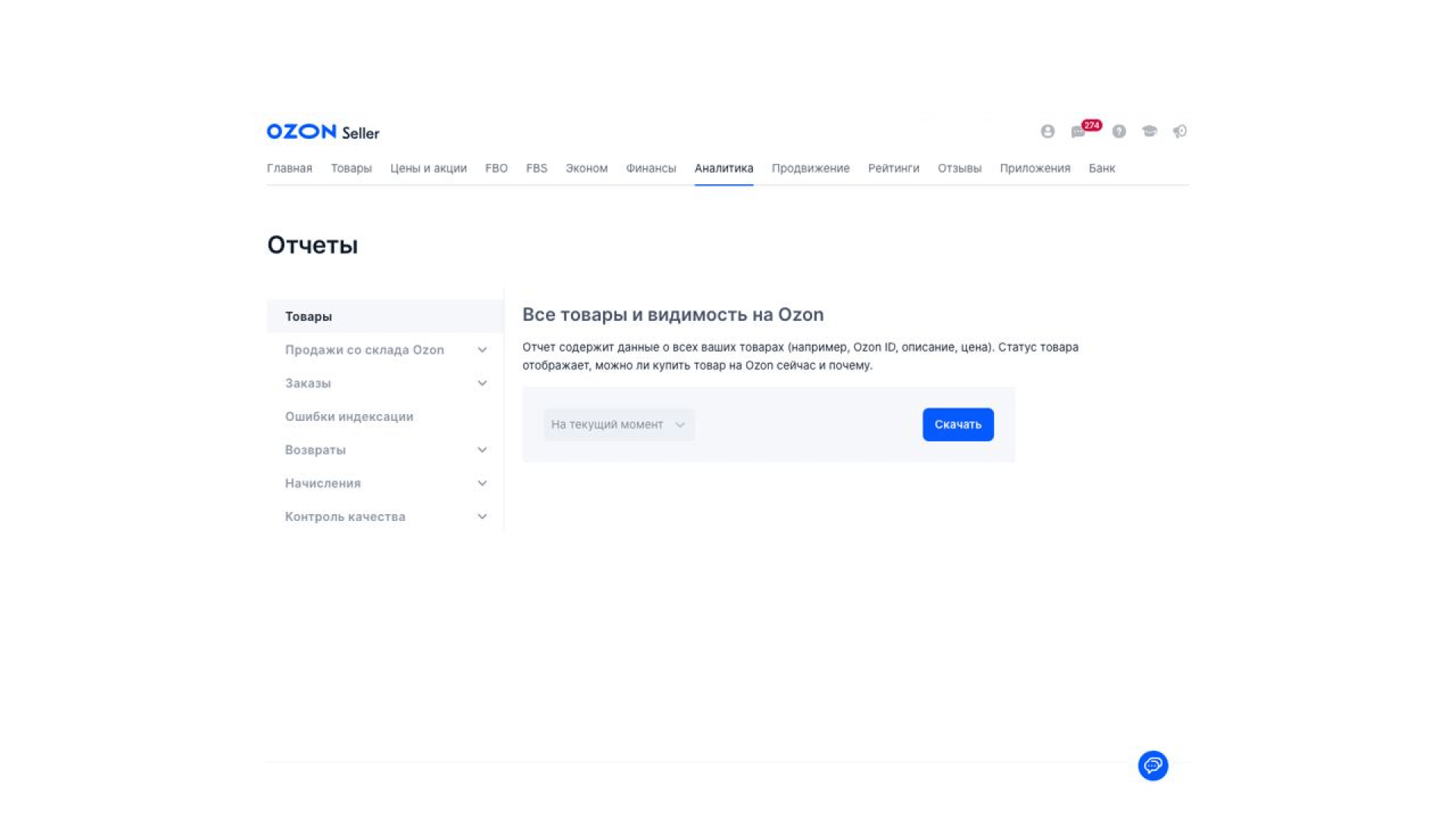This screenshot has width=1456, height=819.
Task: Open the Эконом tab
Action: pyautogui.click(x=587, y=168)
